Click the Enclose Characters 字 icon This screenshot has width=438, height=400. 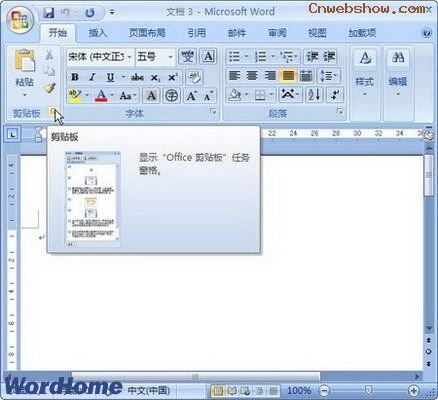pos(172,96)
